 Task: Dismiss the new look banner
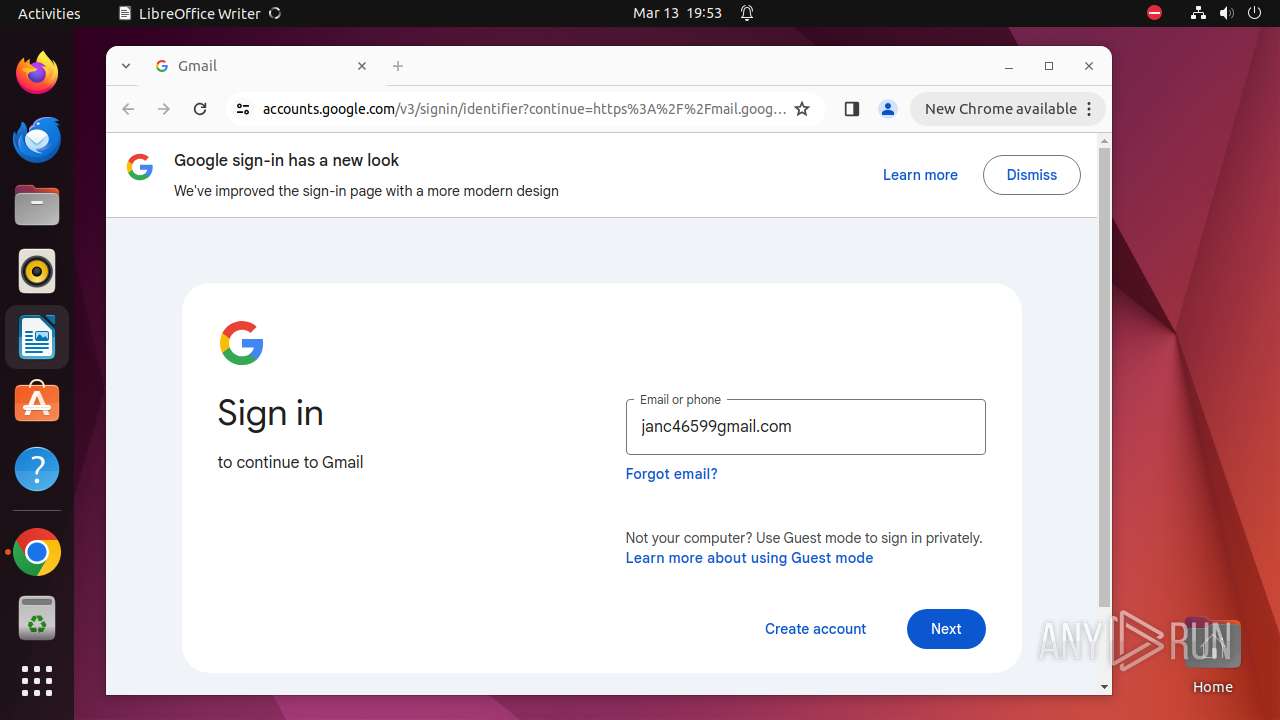tap(1031, 175)
